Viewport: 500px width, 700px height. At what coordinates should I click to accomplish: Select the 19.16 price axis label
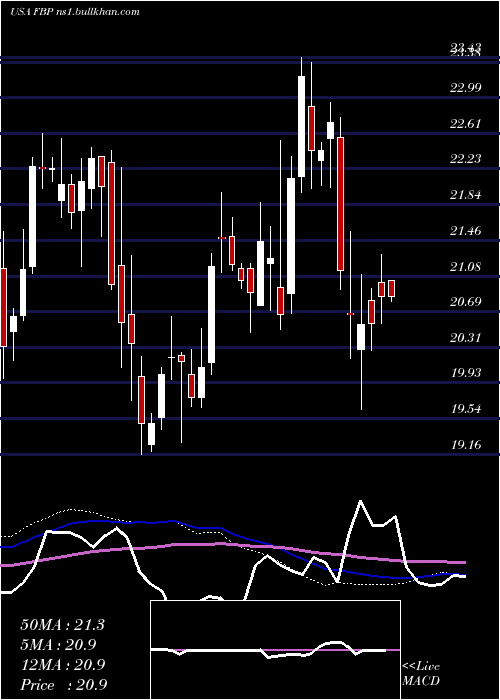pyautogui.click(x=466, y=445)
